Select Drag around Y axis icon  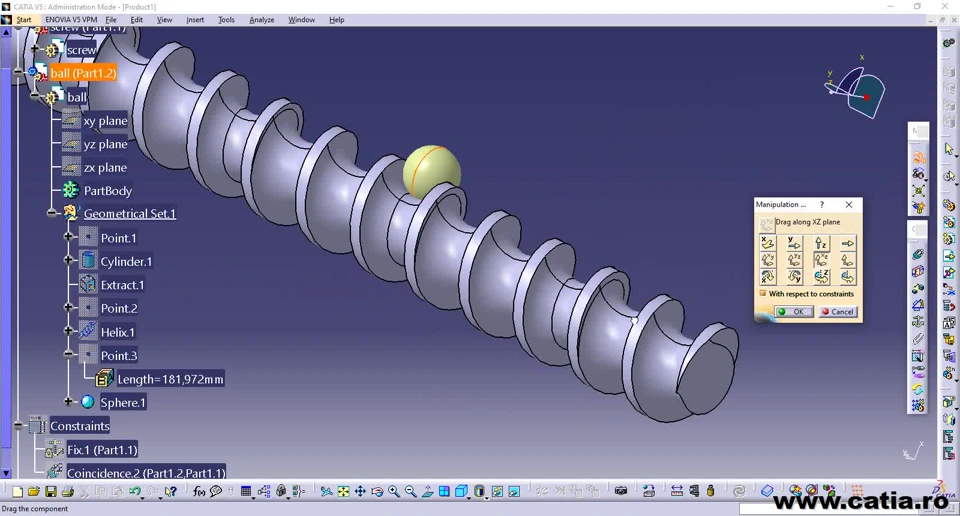pyautogui.click(x=795, y=276)
